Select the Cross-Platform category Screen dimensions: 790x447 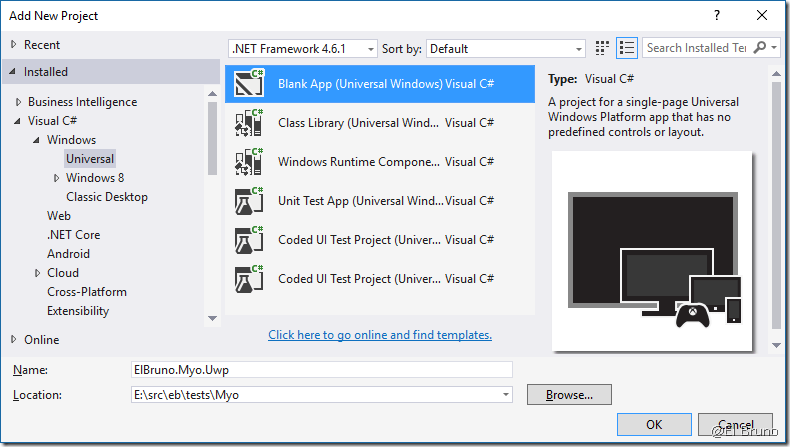(87, 292)
